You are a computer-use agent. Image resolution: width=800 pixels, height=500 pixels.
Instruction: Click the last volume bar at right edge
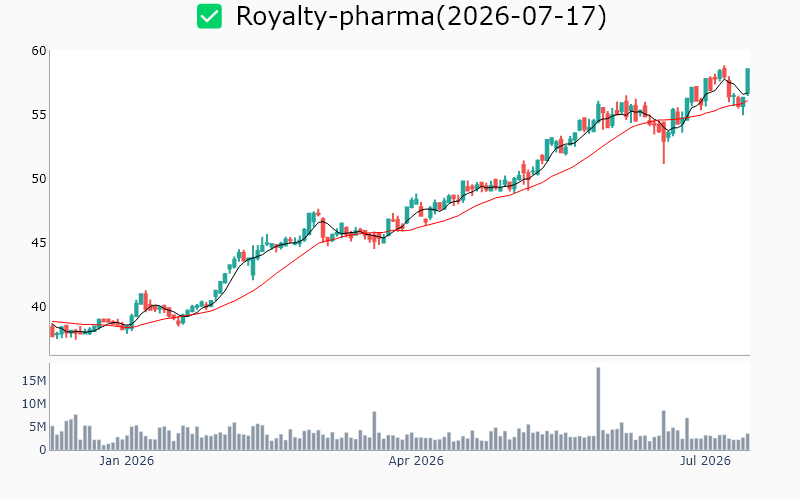[x=747, y=442]
